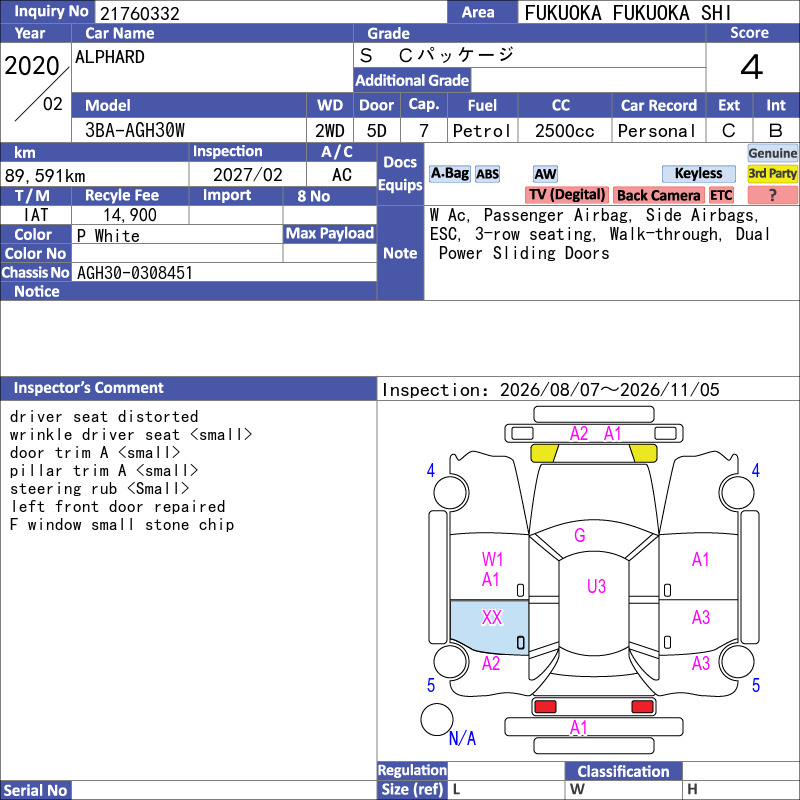Click color value P White
Viewport: 800px width, 800px height.
[x=108, y=236]
